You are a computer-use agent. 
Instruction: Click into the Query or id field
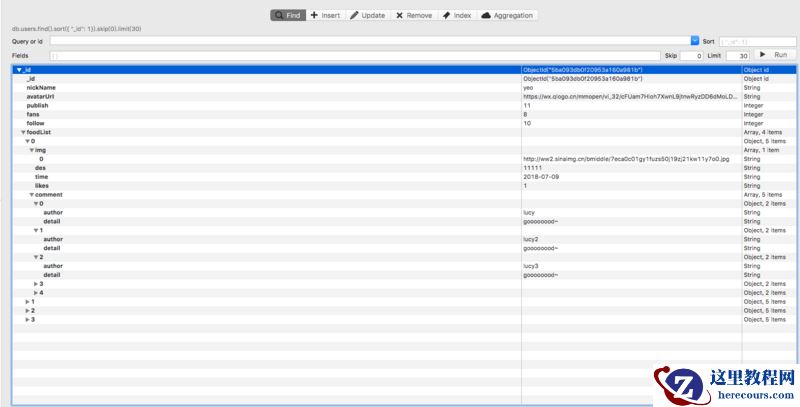370,41
